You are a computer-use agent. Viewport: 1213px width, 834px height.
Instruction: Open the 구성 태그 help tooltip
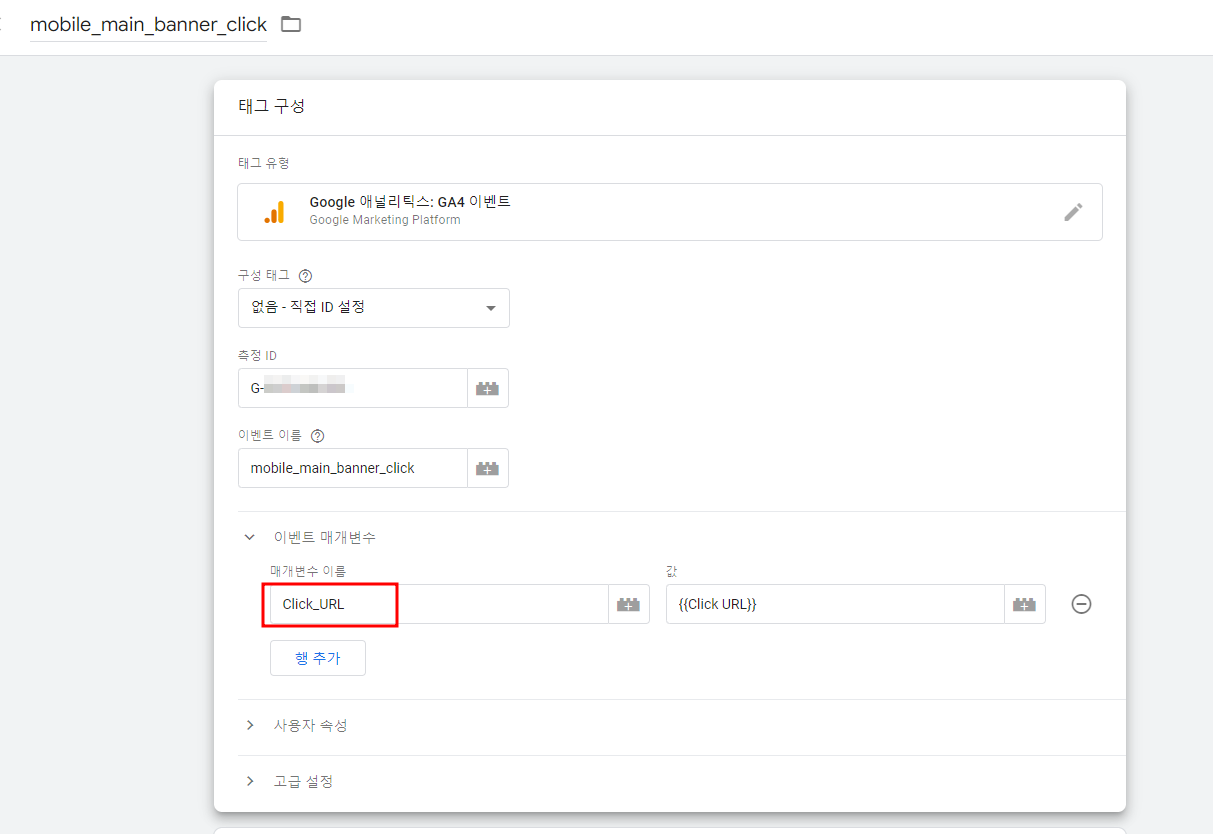pos(306,275)
